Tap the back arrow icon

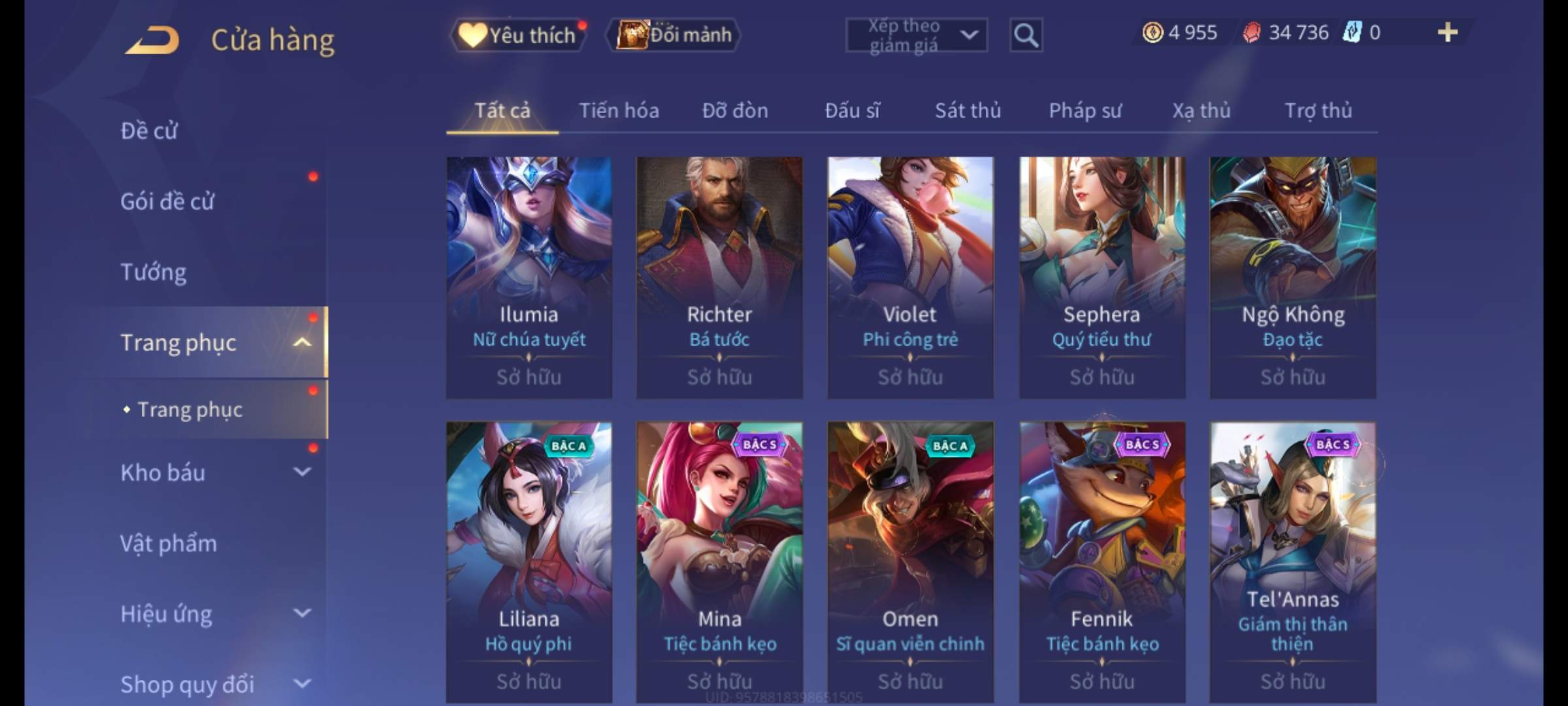pos(152,40)
